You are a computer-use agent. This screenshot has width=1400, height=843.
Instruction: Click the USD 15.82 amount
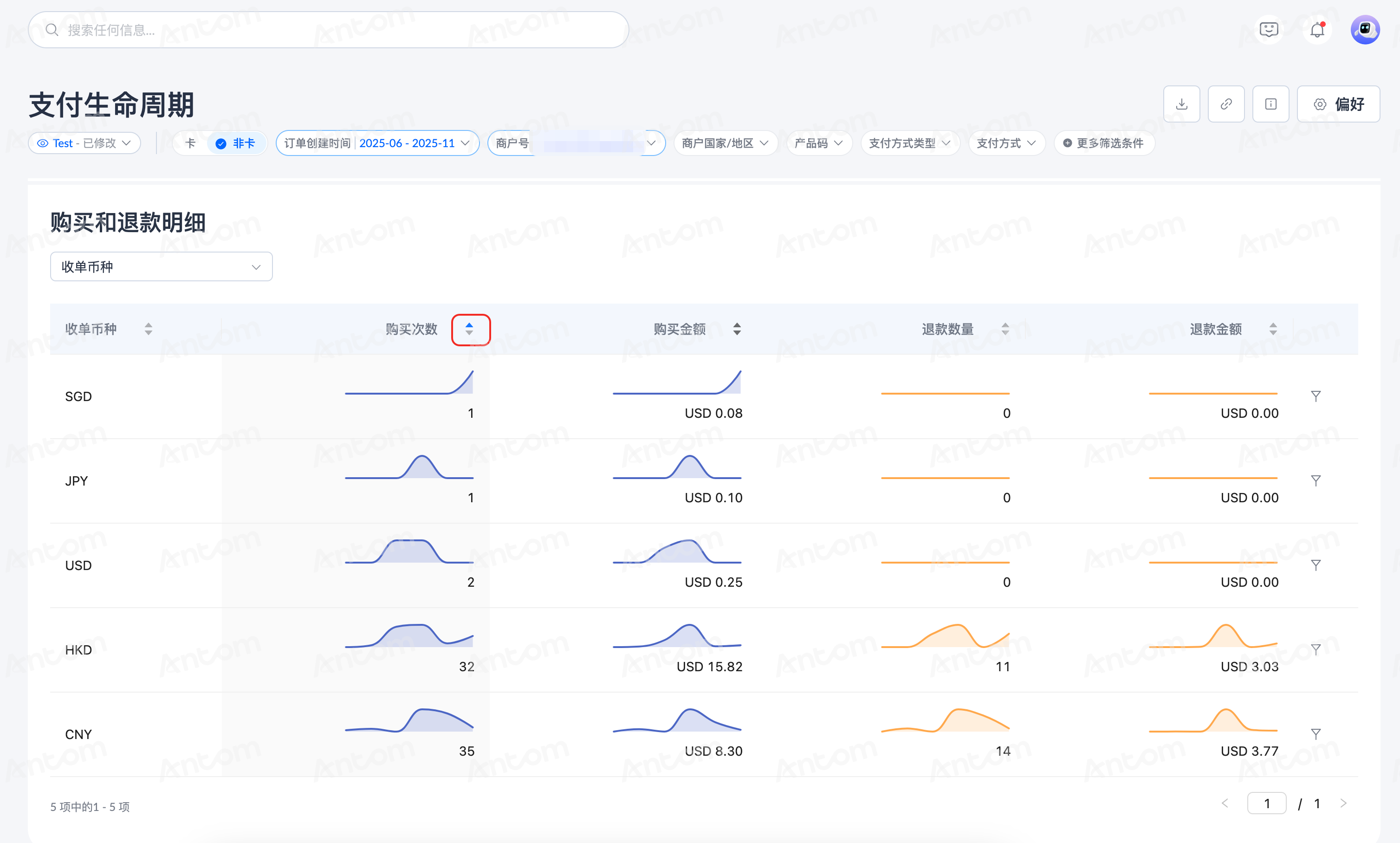[709, 666]
